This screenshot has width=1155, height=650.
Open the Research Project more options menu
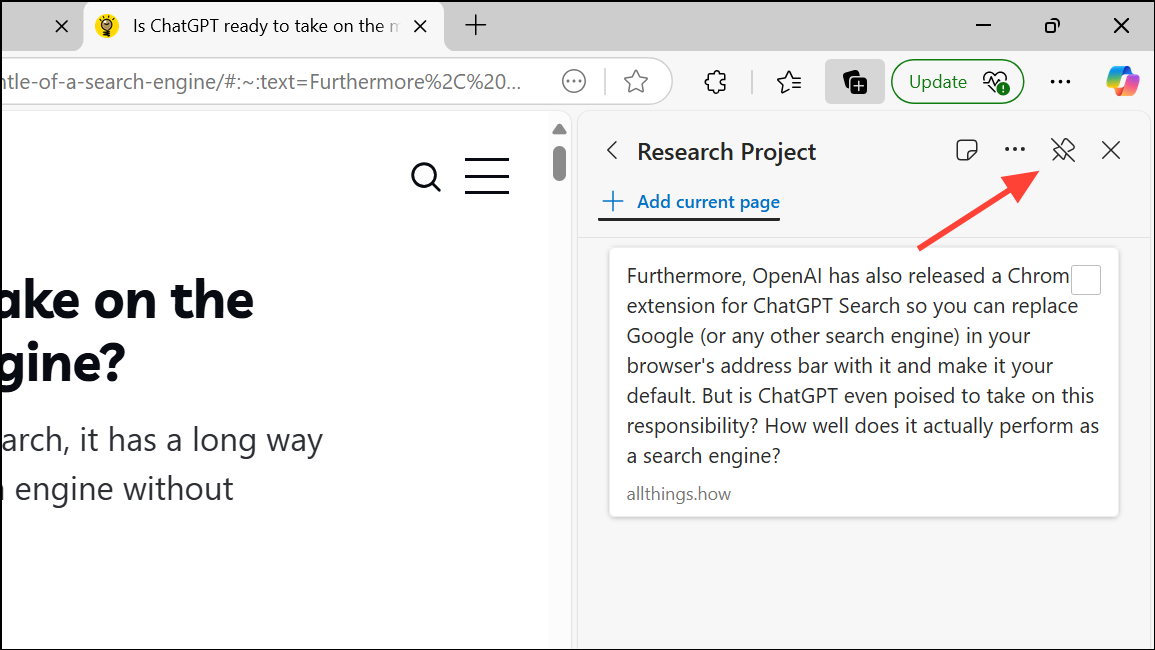1014,150
